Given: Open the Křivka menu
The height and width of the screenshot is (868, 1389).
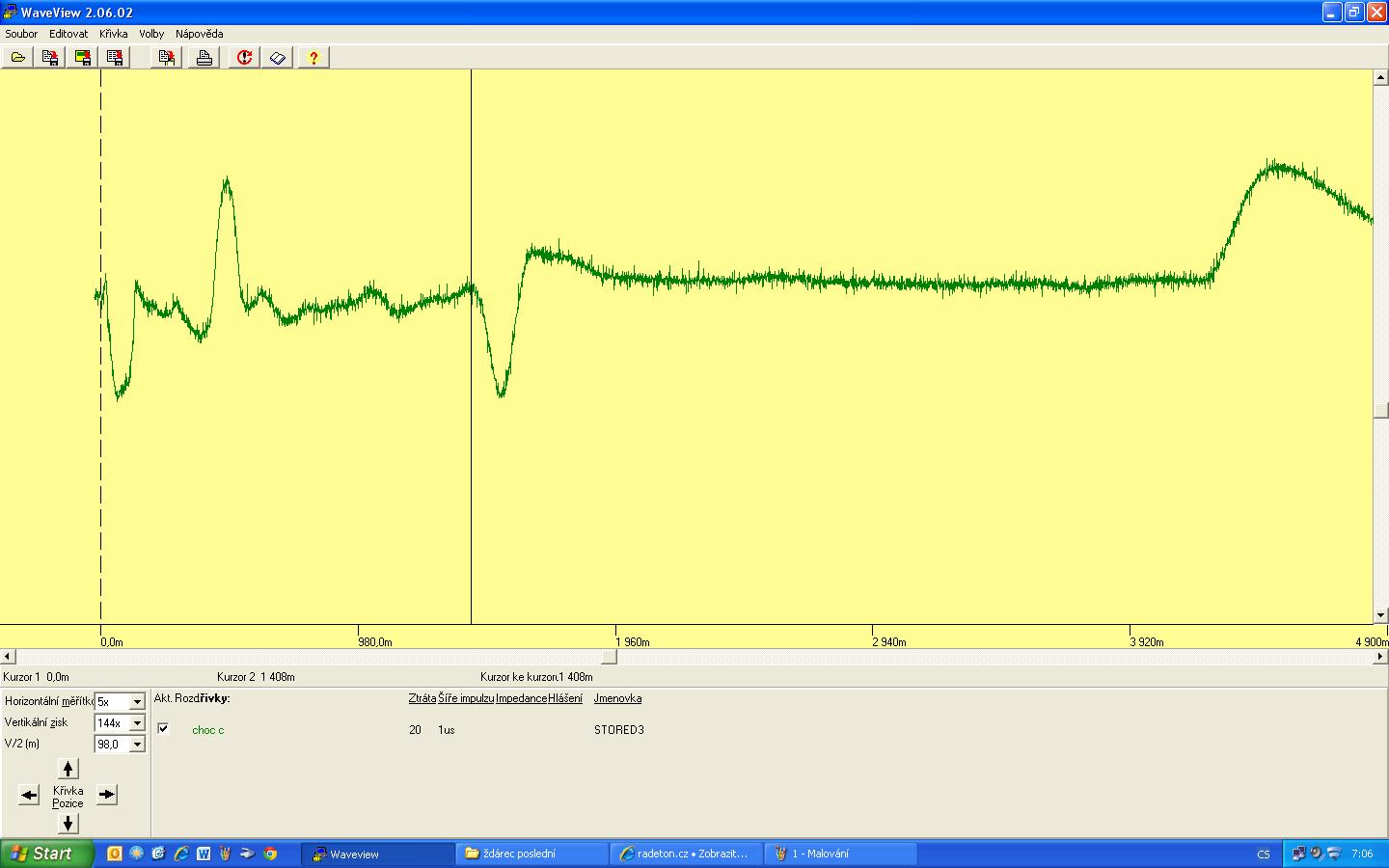Looking at the screenshot, I should pos(113,34).
